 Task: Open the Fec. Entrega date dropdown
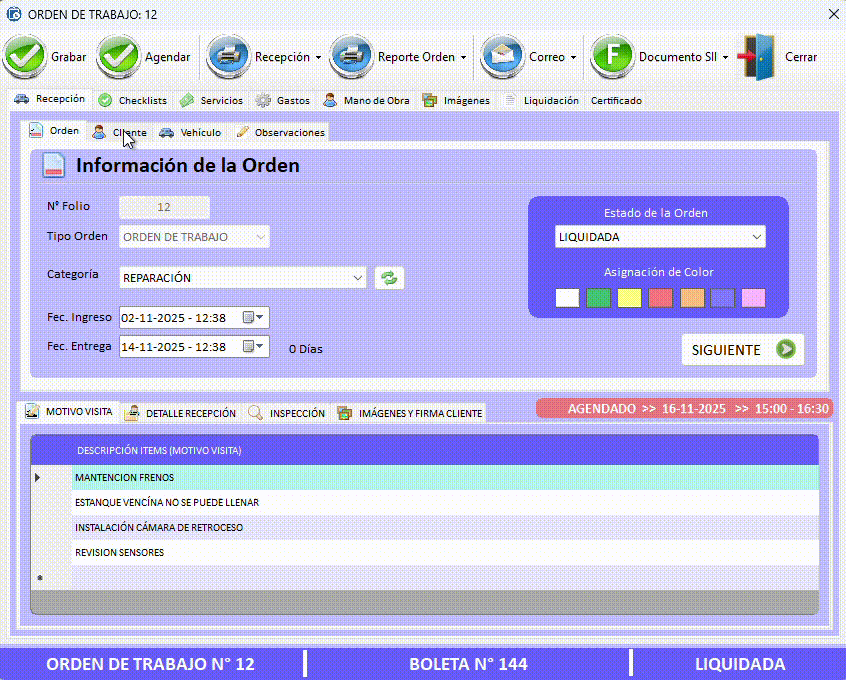click(255, 347)
